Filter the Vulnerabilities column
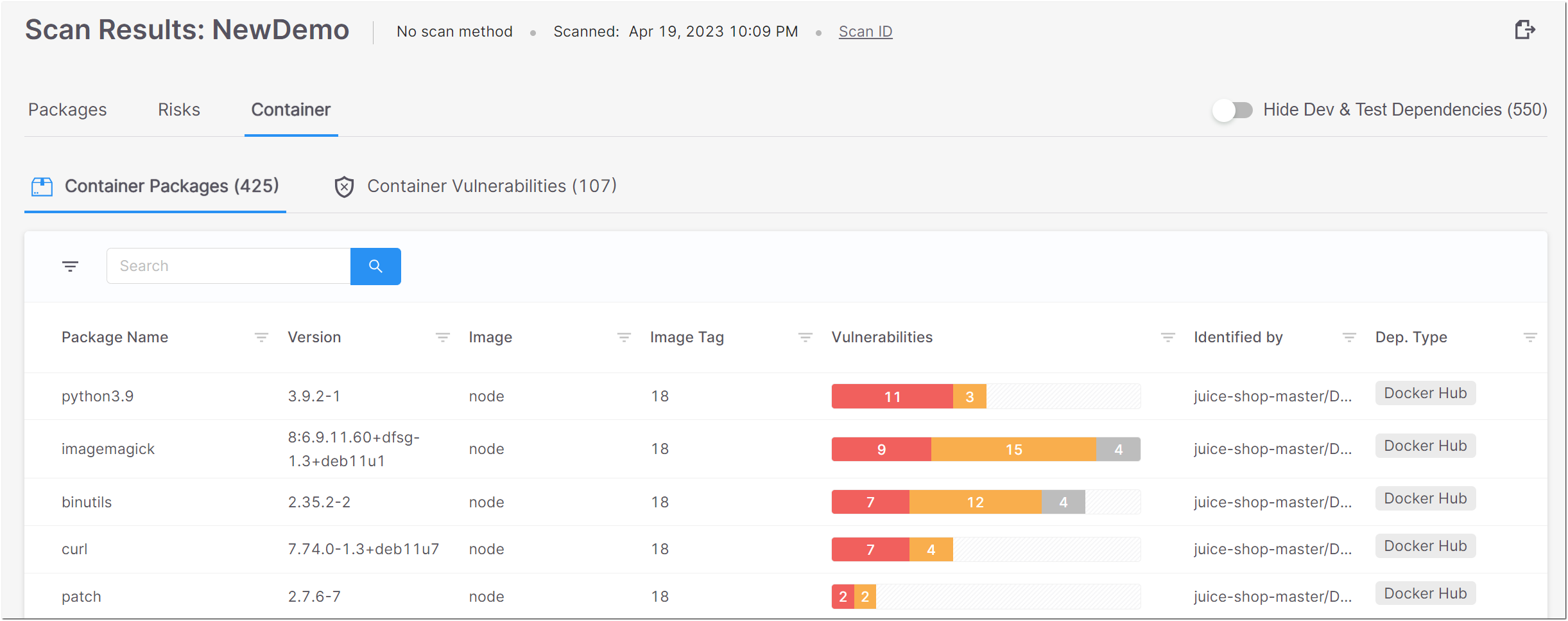 pos(1168,337)
